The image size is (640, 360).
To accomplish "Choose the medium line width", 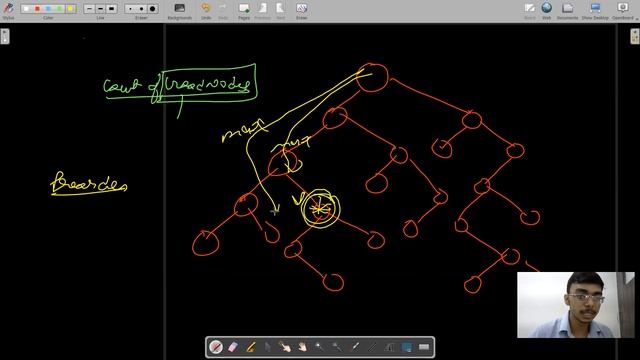I will [x=100, y=9].
